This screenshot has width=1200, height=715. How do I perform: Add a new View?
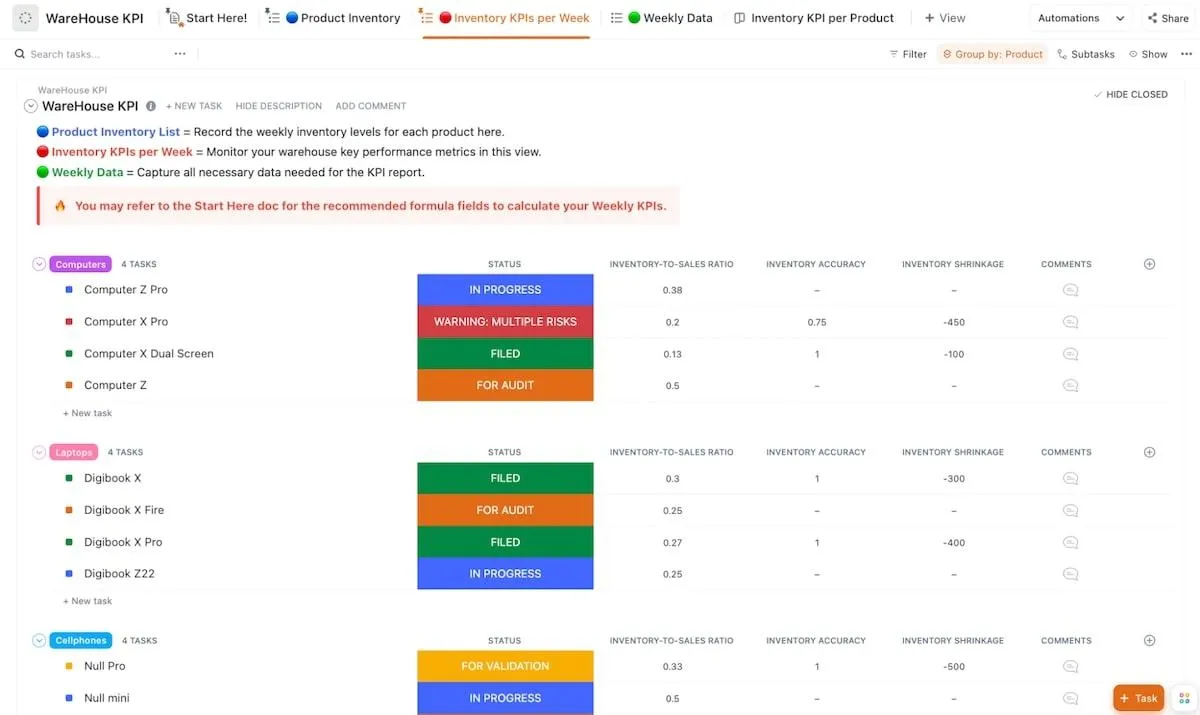pyautogui.click(x=945, y=18)
